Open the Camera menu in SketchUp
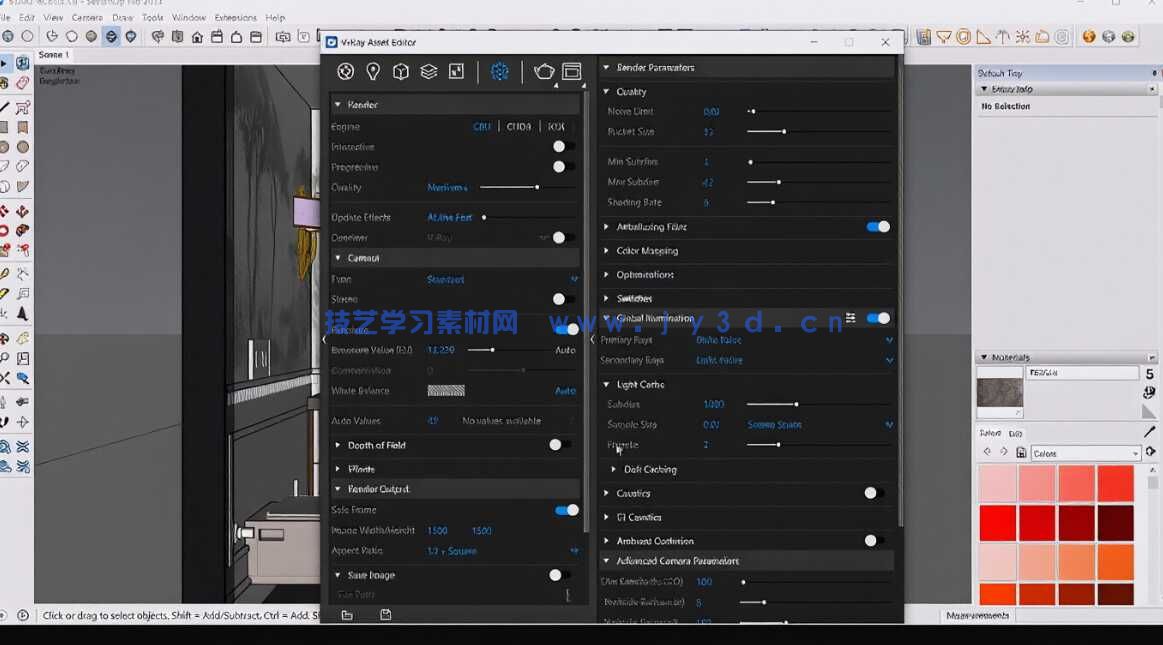Screen dimensions: 1163x645 coord(88,17)
